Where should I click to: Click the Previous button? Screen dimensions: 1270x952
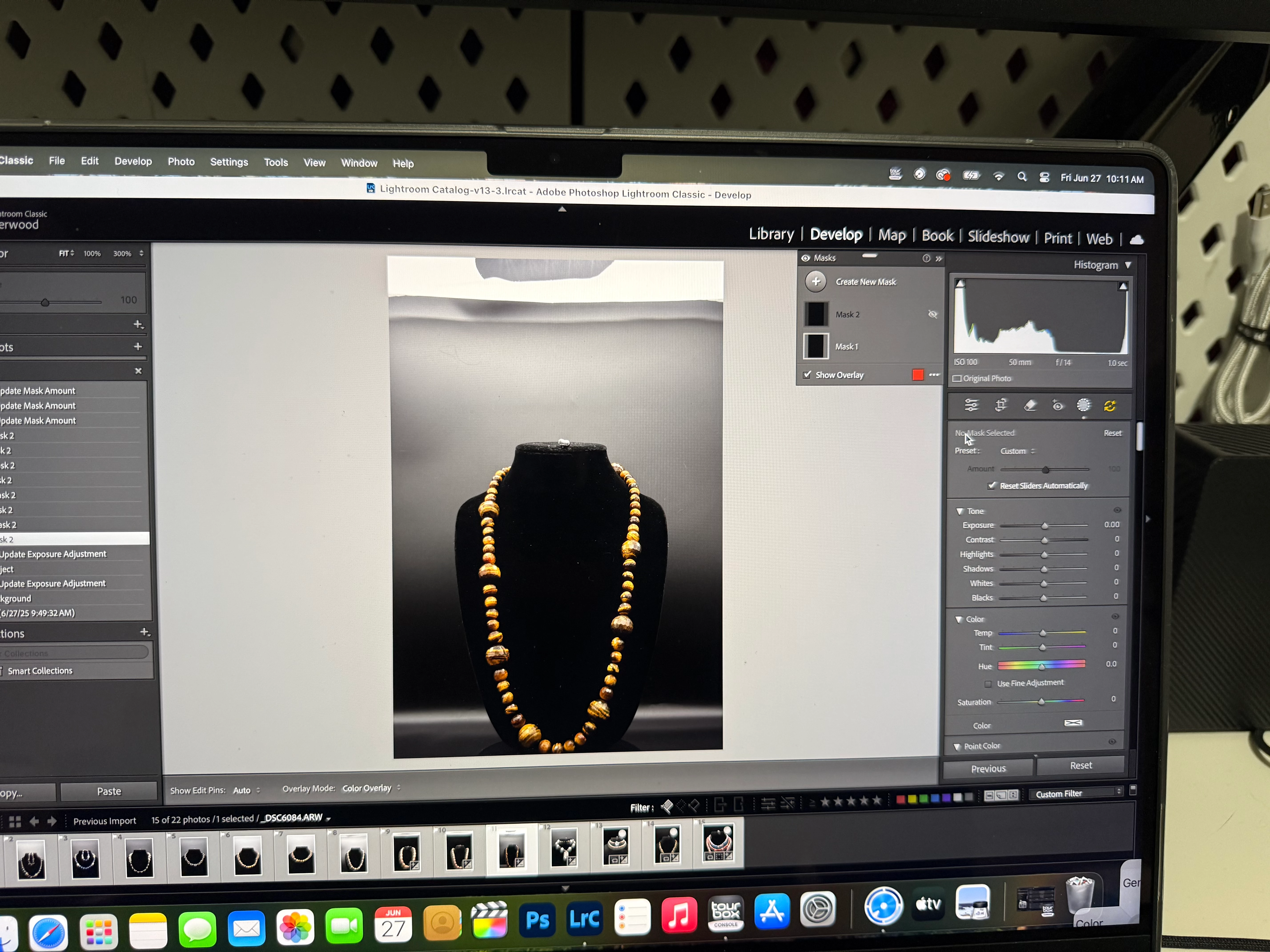988,768
